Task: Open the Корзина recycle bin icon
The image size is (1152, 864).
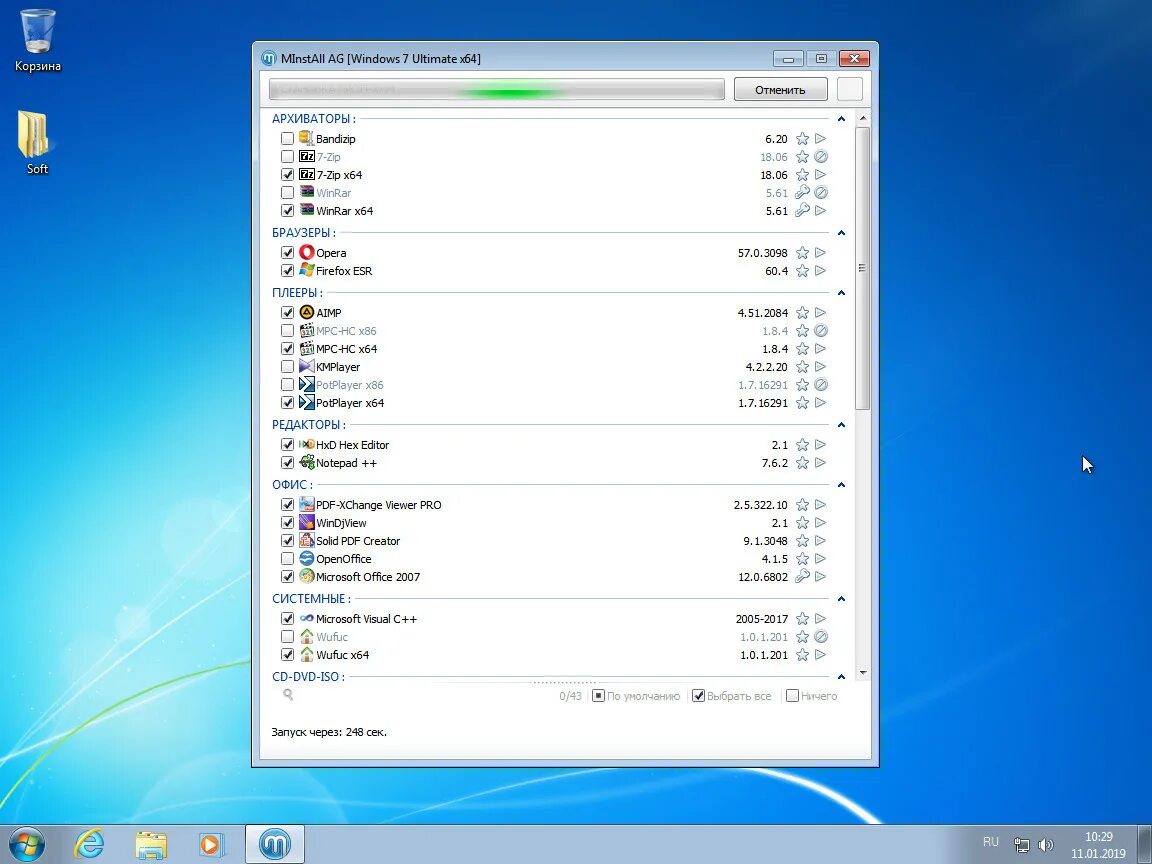Action: [x=37, y=40]
